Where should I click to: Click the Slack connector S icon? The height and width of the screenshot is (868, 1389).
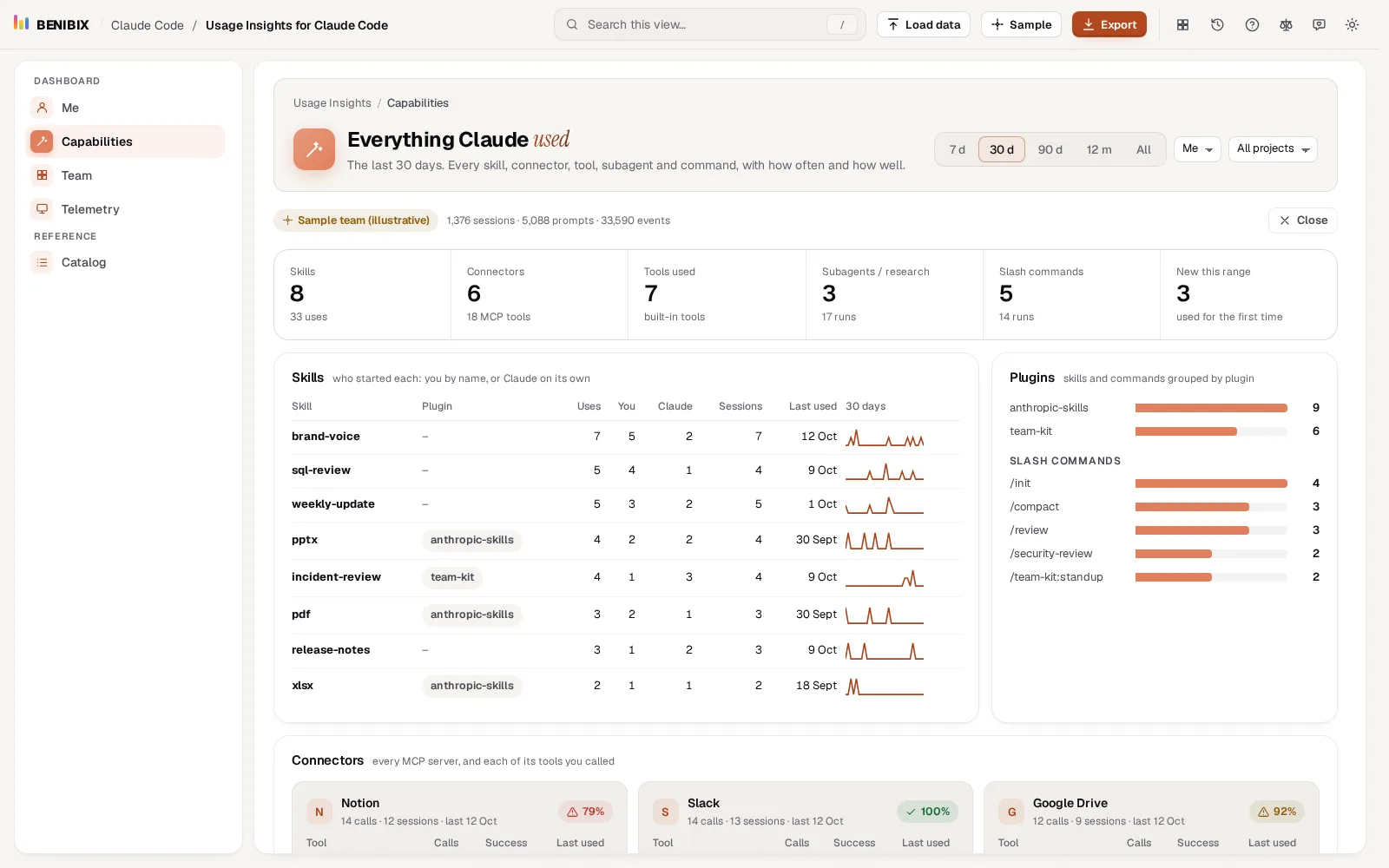(x=666, y=812)
